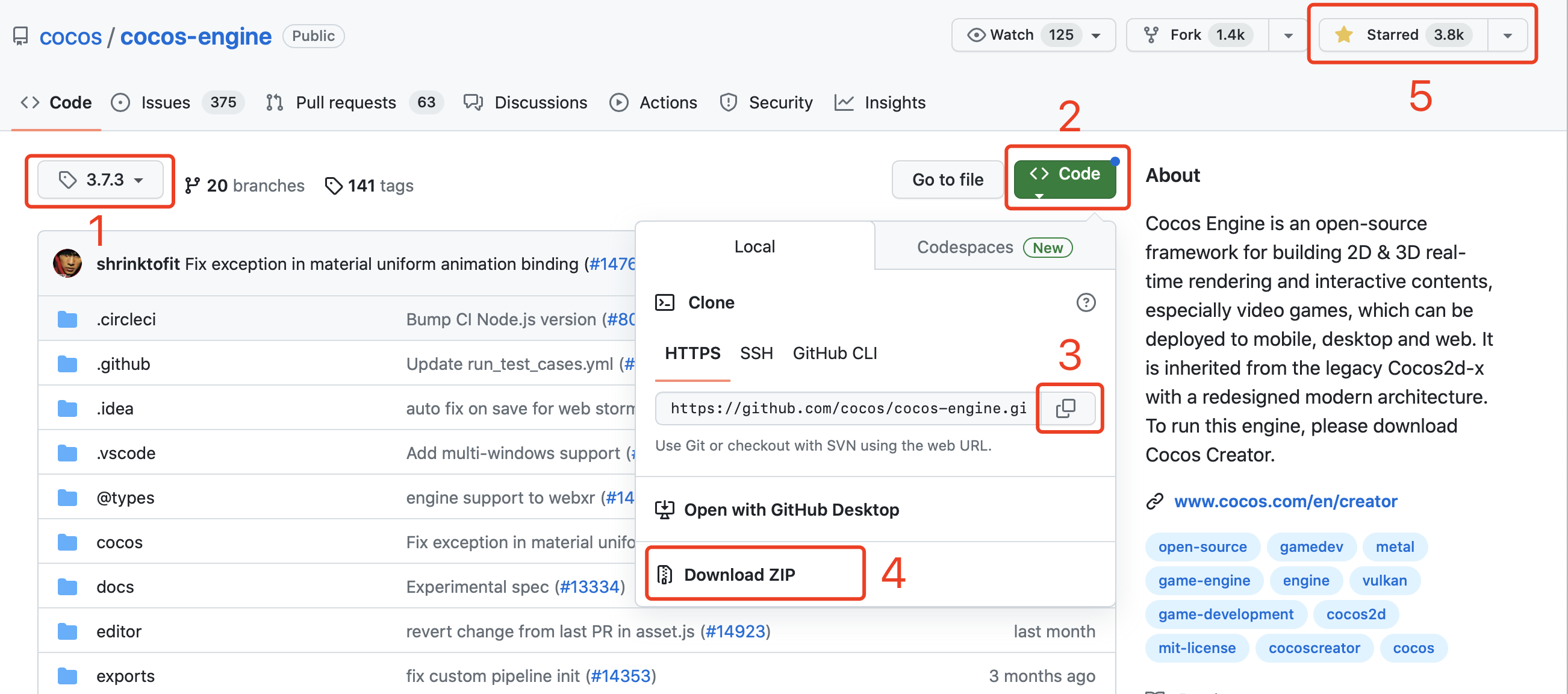Click the shrinktofit author avatar
The image size is (1568, 694).
67,264
